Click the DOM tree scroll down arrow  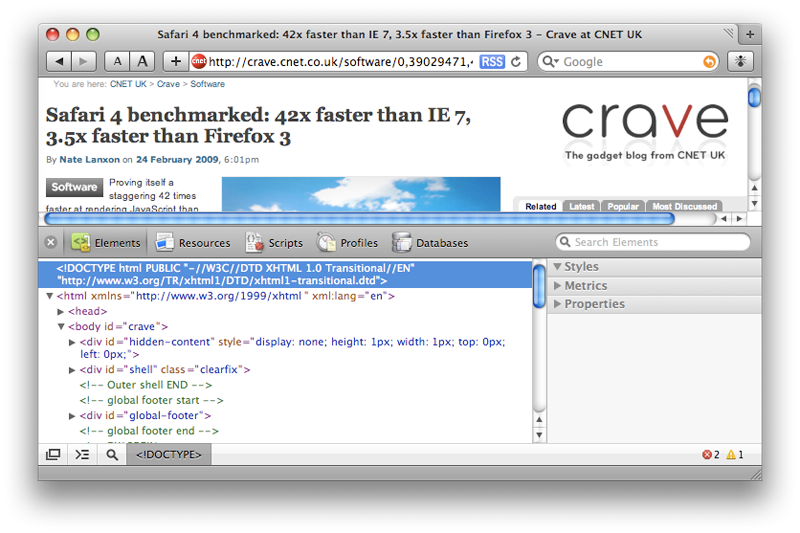tap(539, 435)
